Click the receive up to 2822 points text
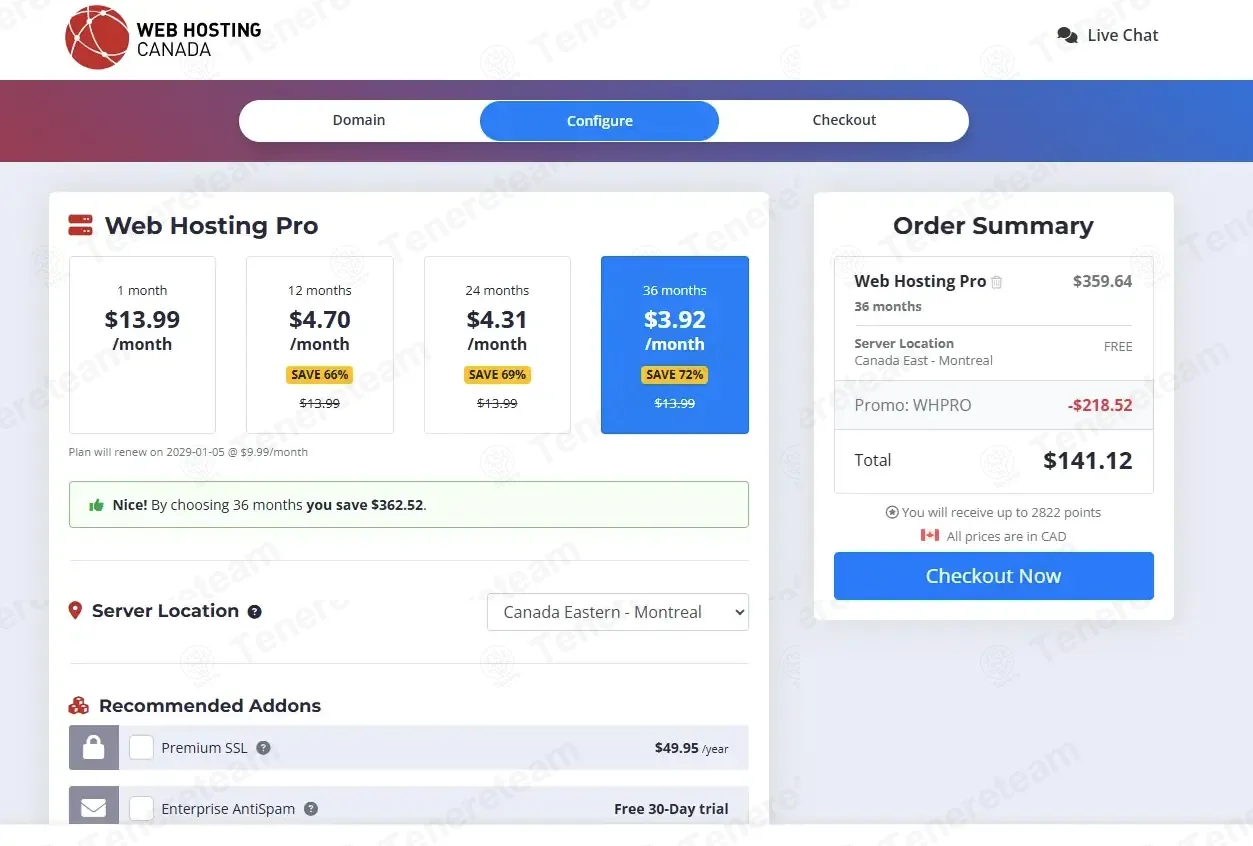Viewport: 1253px width, 846px height. click(1001, 512)
